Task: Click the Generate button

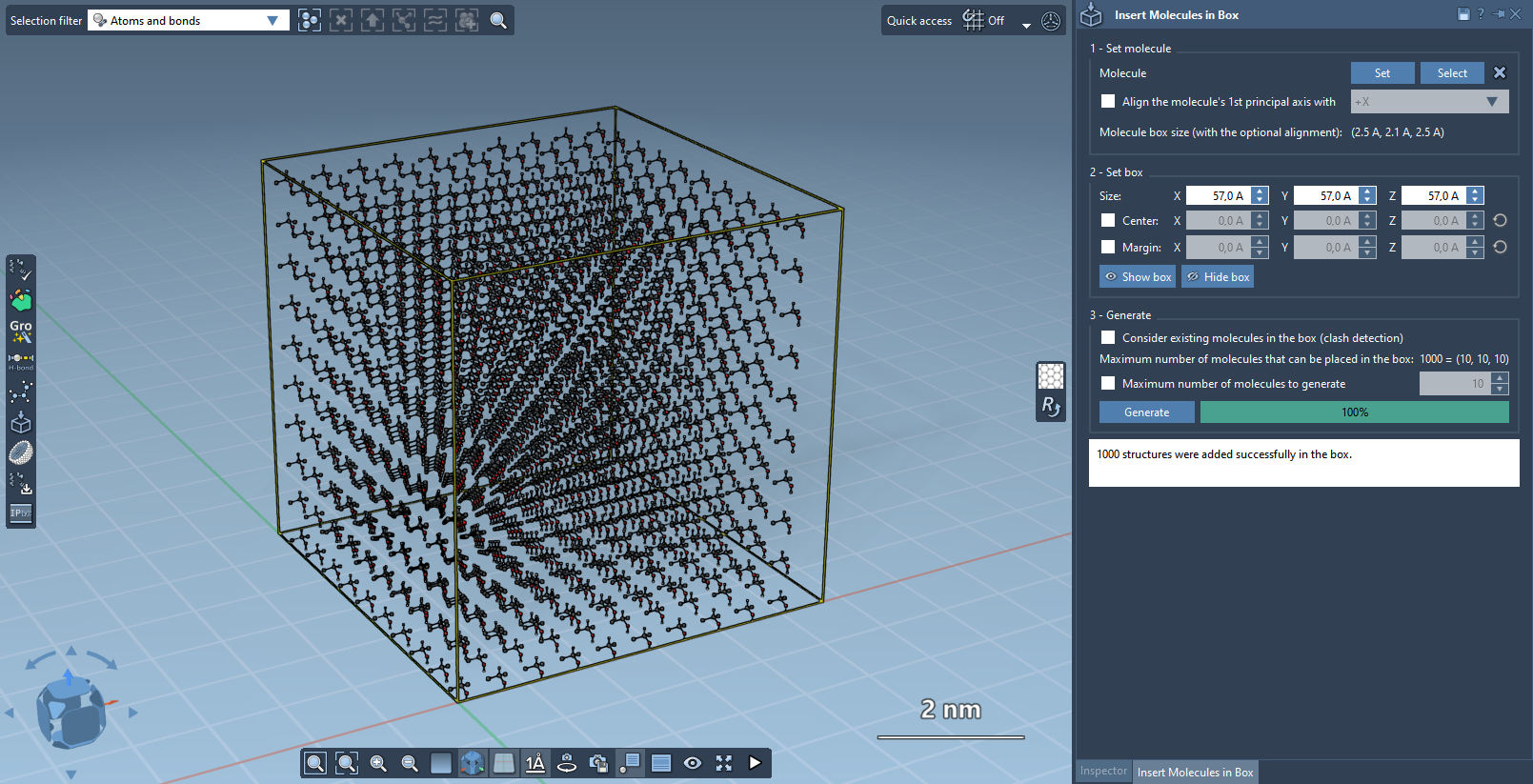Action: [1146, 412]
